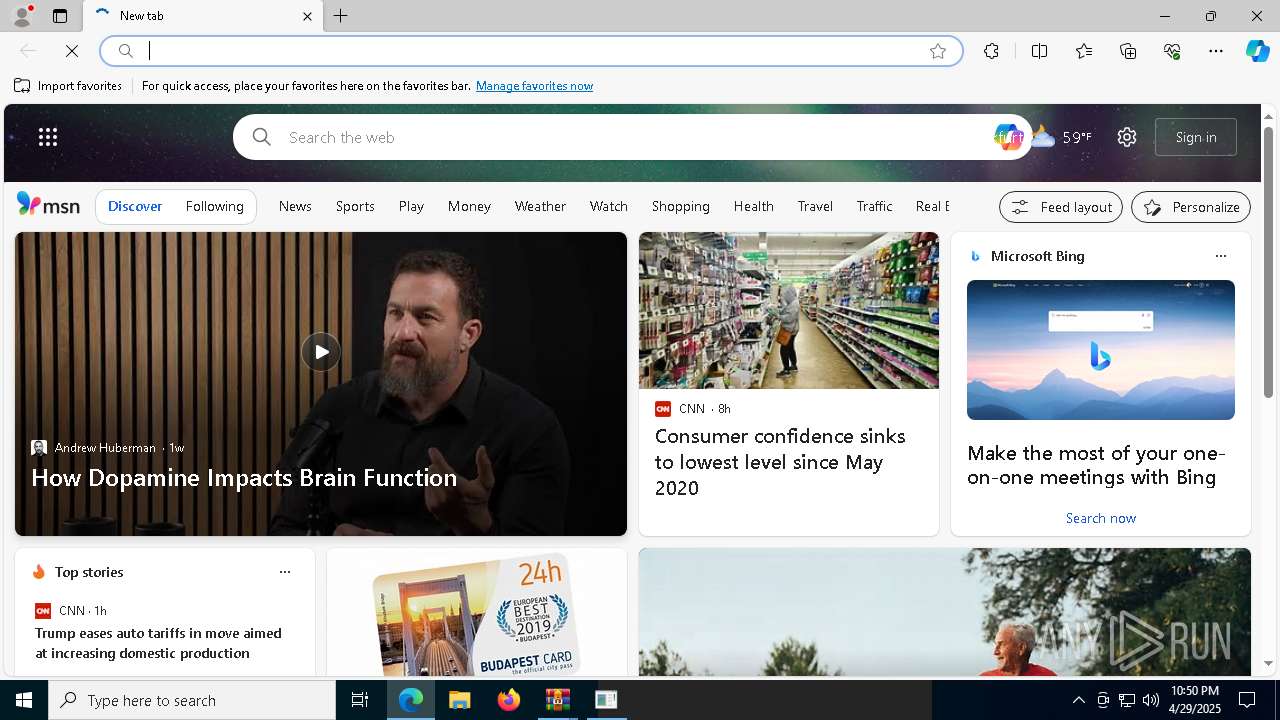The image size is (1280, 720).
Task: Open the Sports category
Action: (x=355, y=206)
